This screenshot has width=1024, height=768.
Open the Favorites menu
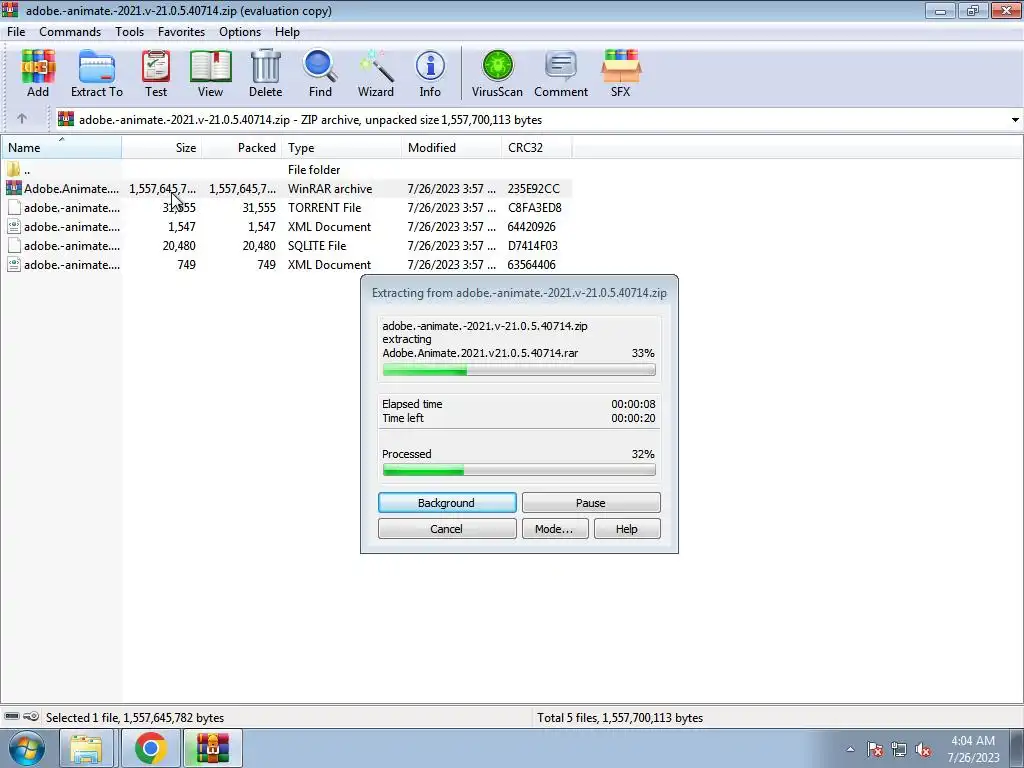(181, 31)
